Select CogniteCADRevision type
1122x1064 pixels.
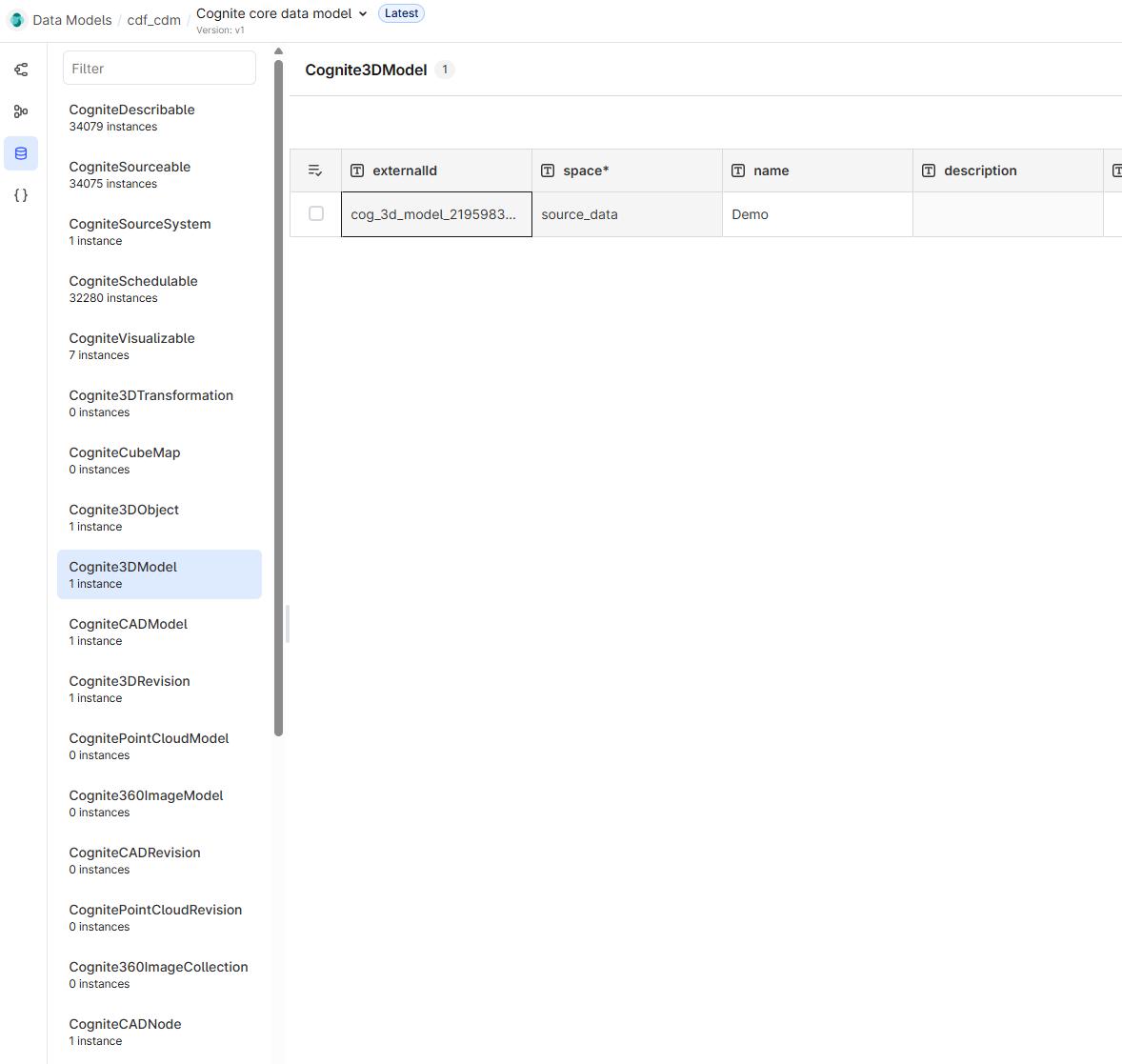tap(159, 861)
